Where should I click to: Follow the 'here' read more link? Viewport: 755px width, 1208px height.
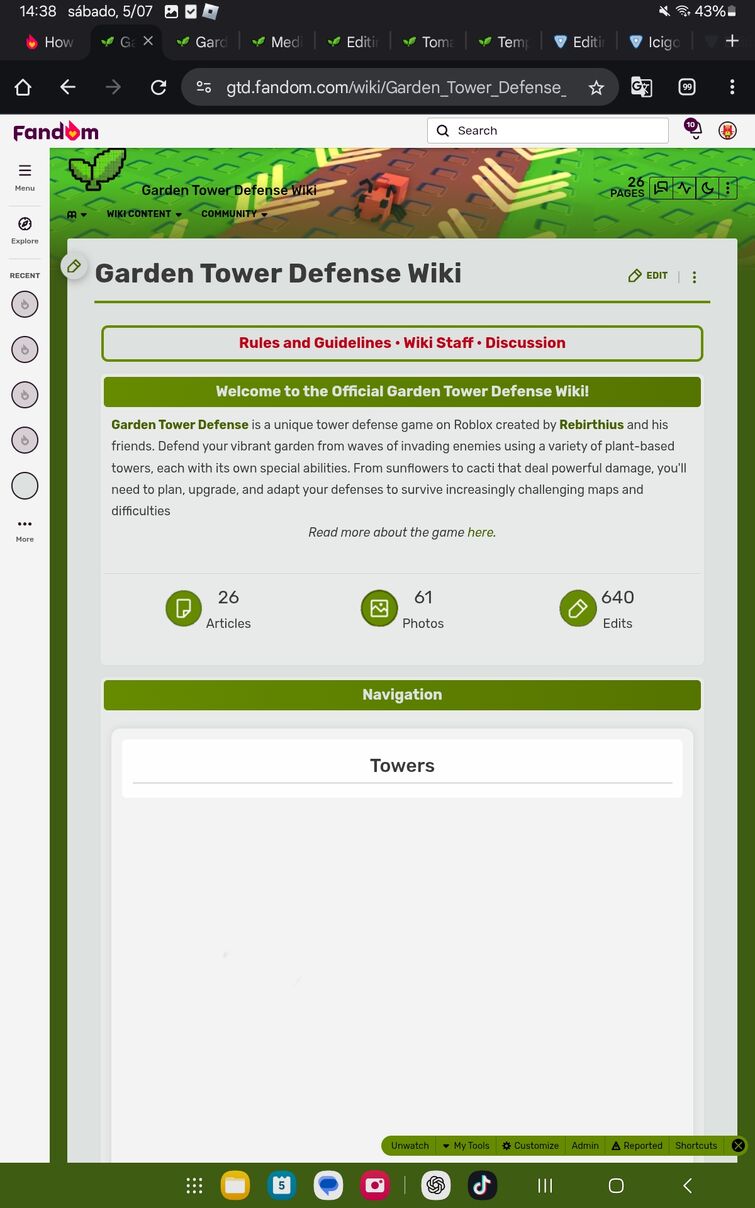pyautogui.click(x=480, y=532)
